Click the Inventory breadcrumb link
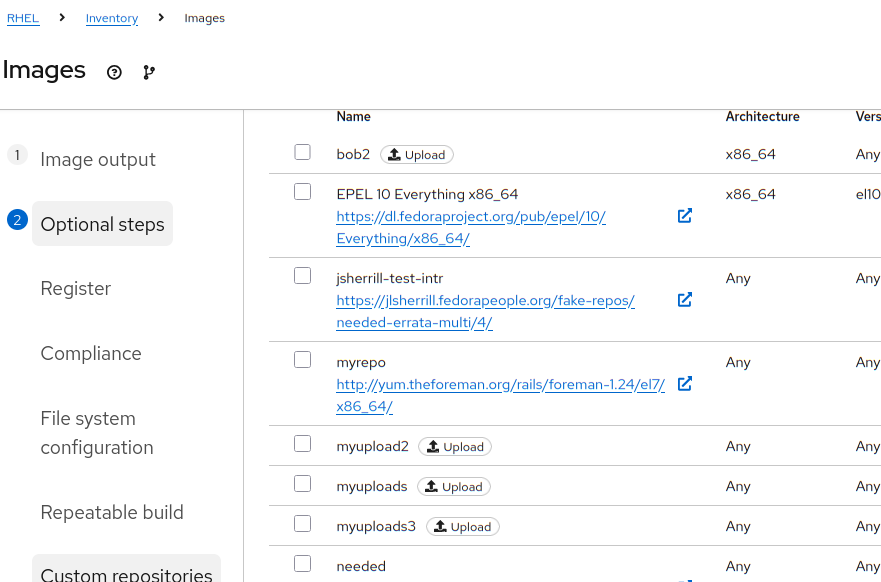The width and height of the screenshot is (881, 582). pyautogui.click(x=112, y=18)
